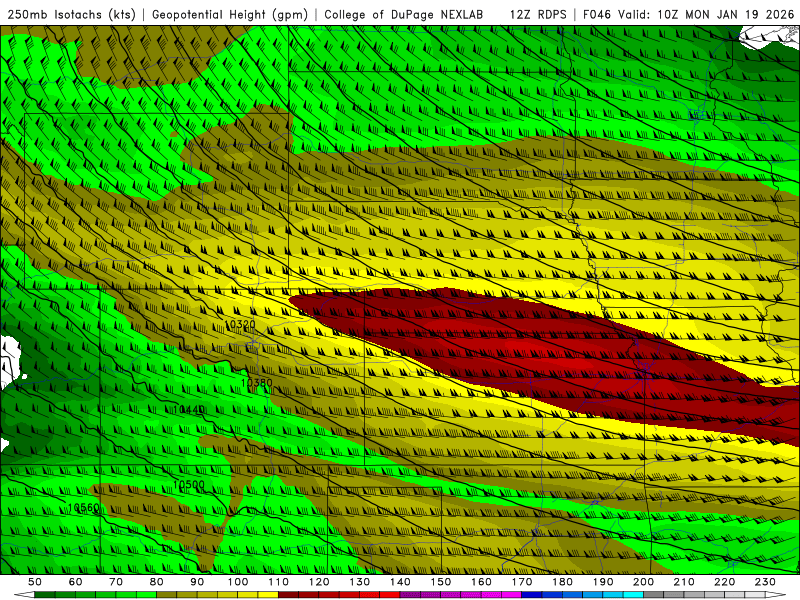The height and width of the screenshot is (600, 800).
Task: Click the 100 value on the color scale
Action: pyautogui.click(x=238, y=582)
